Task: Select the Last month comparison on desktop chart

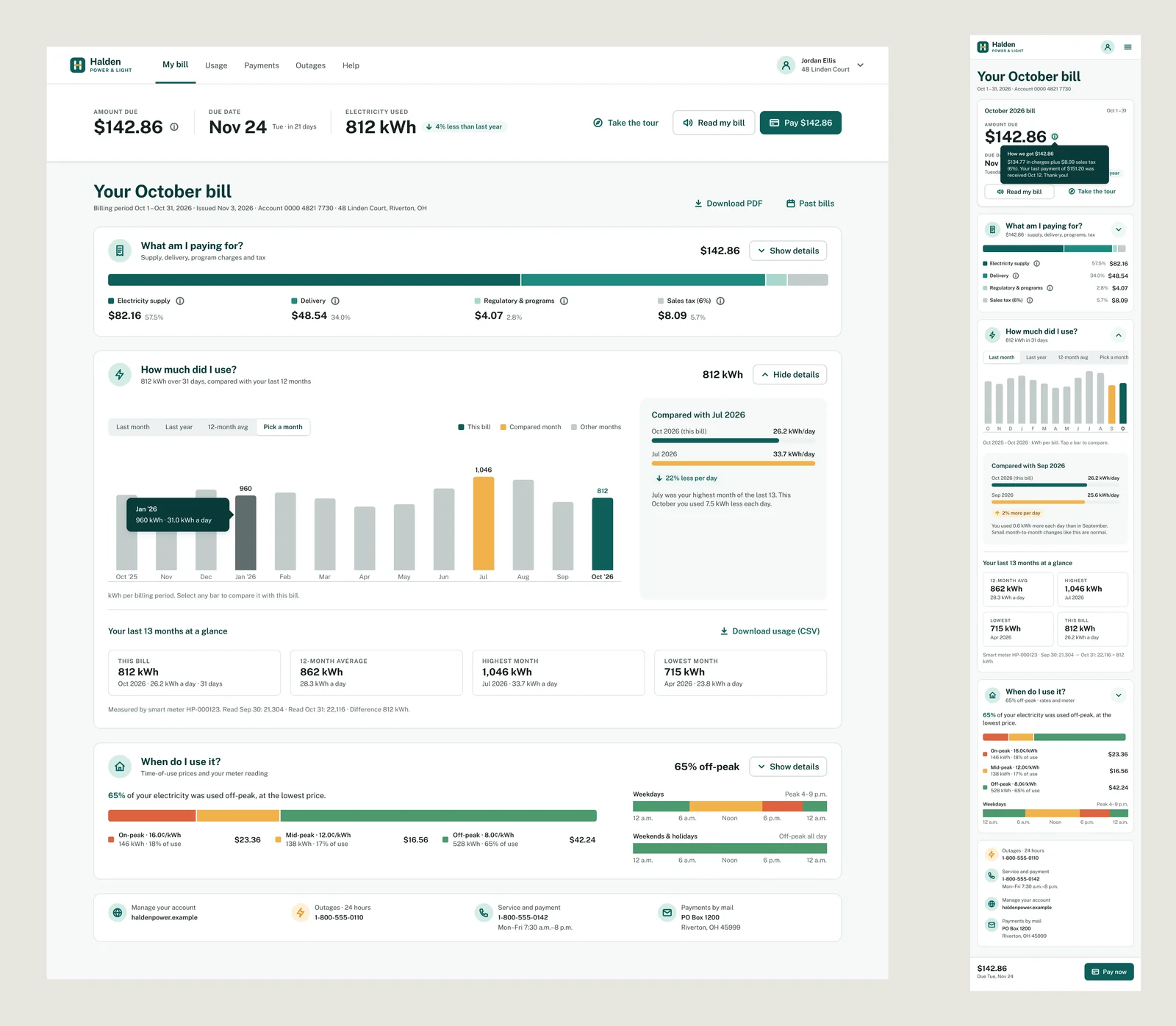Action: (132, 427)
